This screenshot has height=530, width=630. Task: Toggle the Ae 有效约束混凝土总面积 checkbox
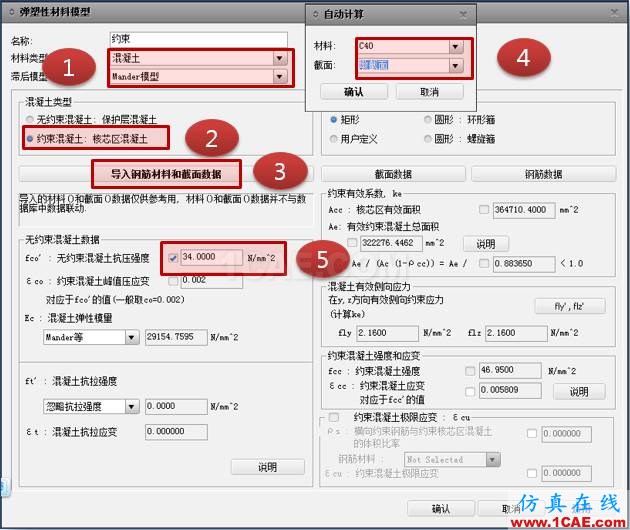[352, 242]
